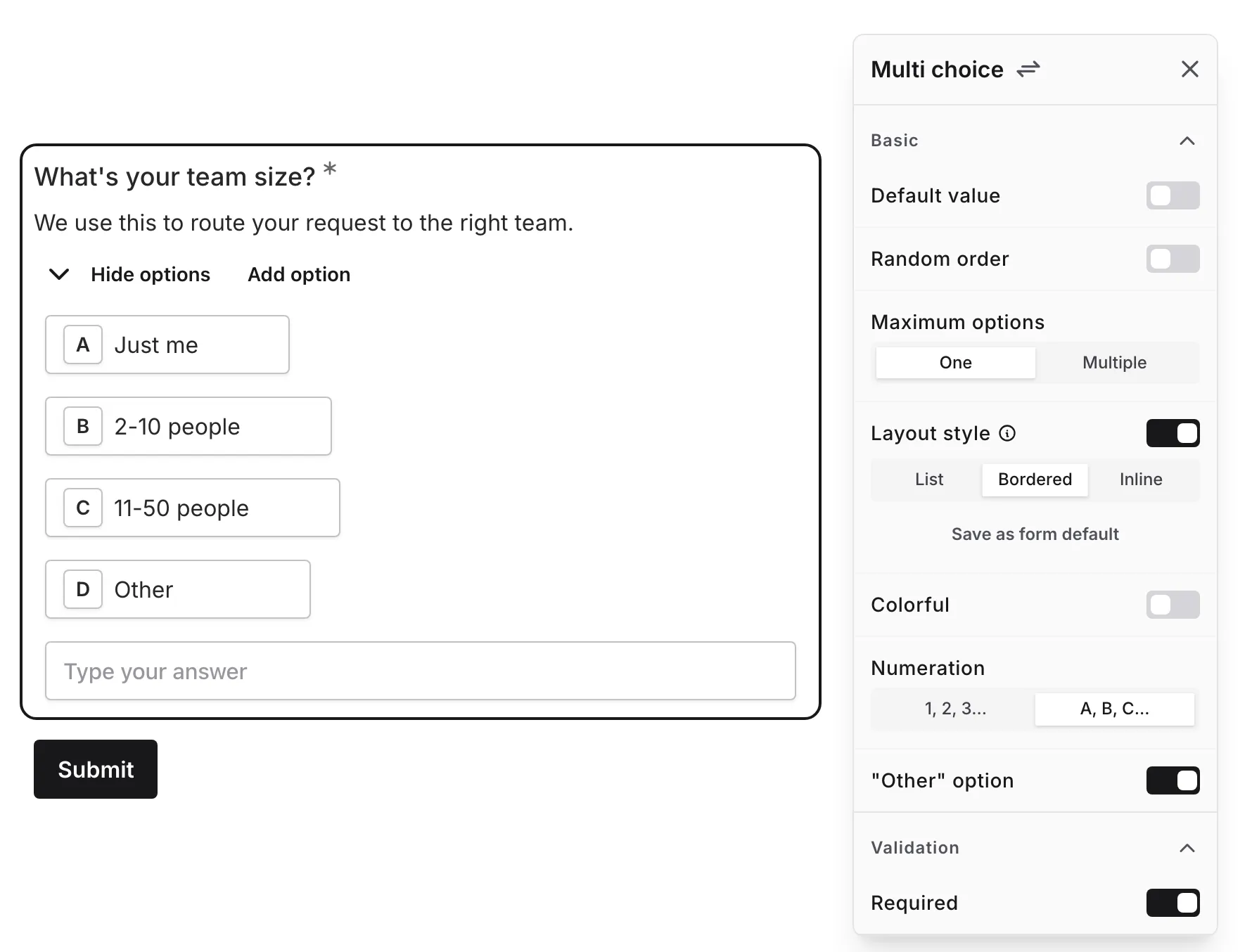Choose the List layout style
The image size is (1252, 952).
(x=928, y=480)
